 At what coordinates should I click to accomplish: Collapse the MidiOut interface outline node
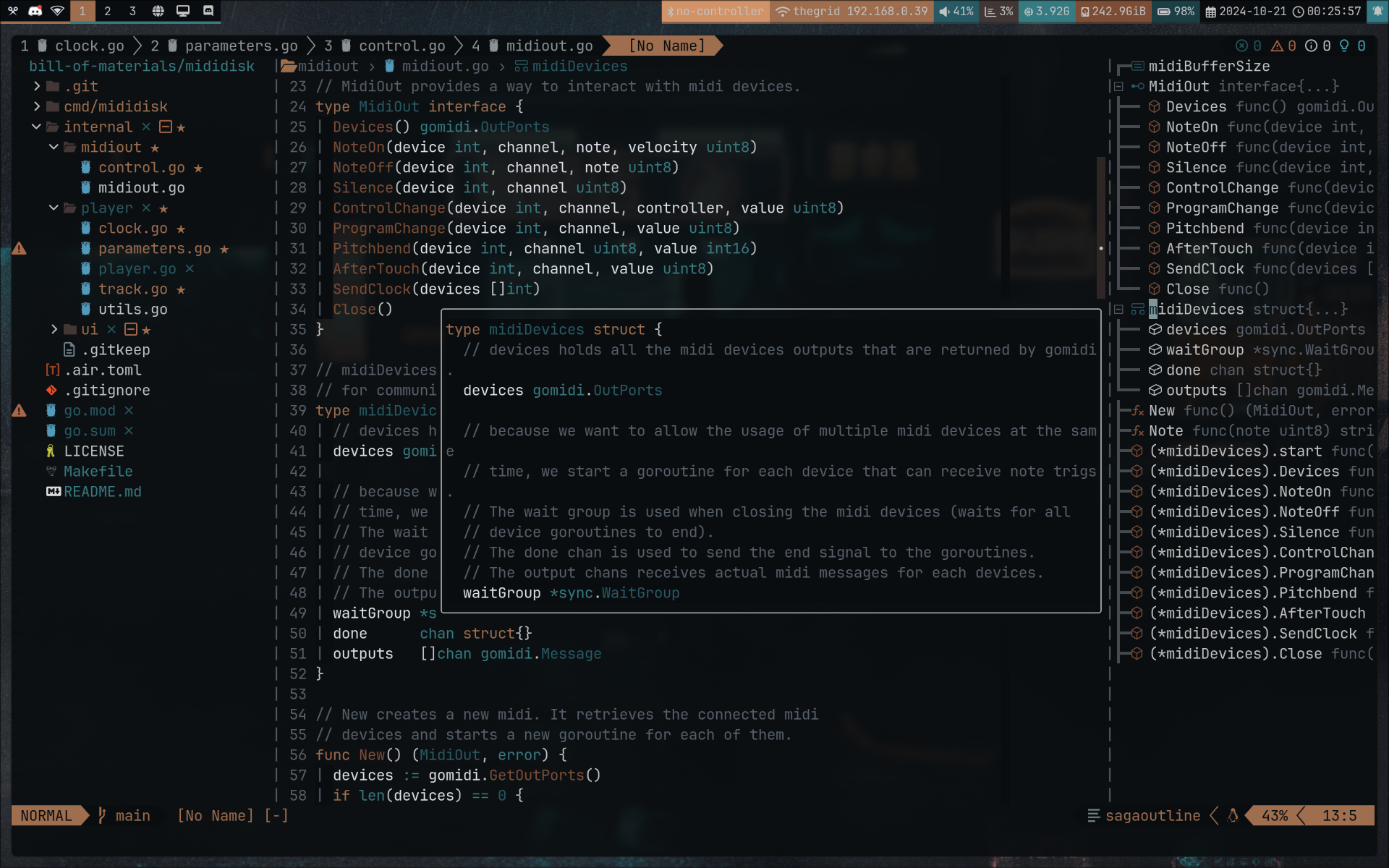(1118, 86)
